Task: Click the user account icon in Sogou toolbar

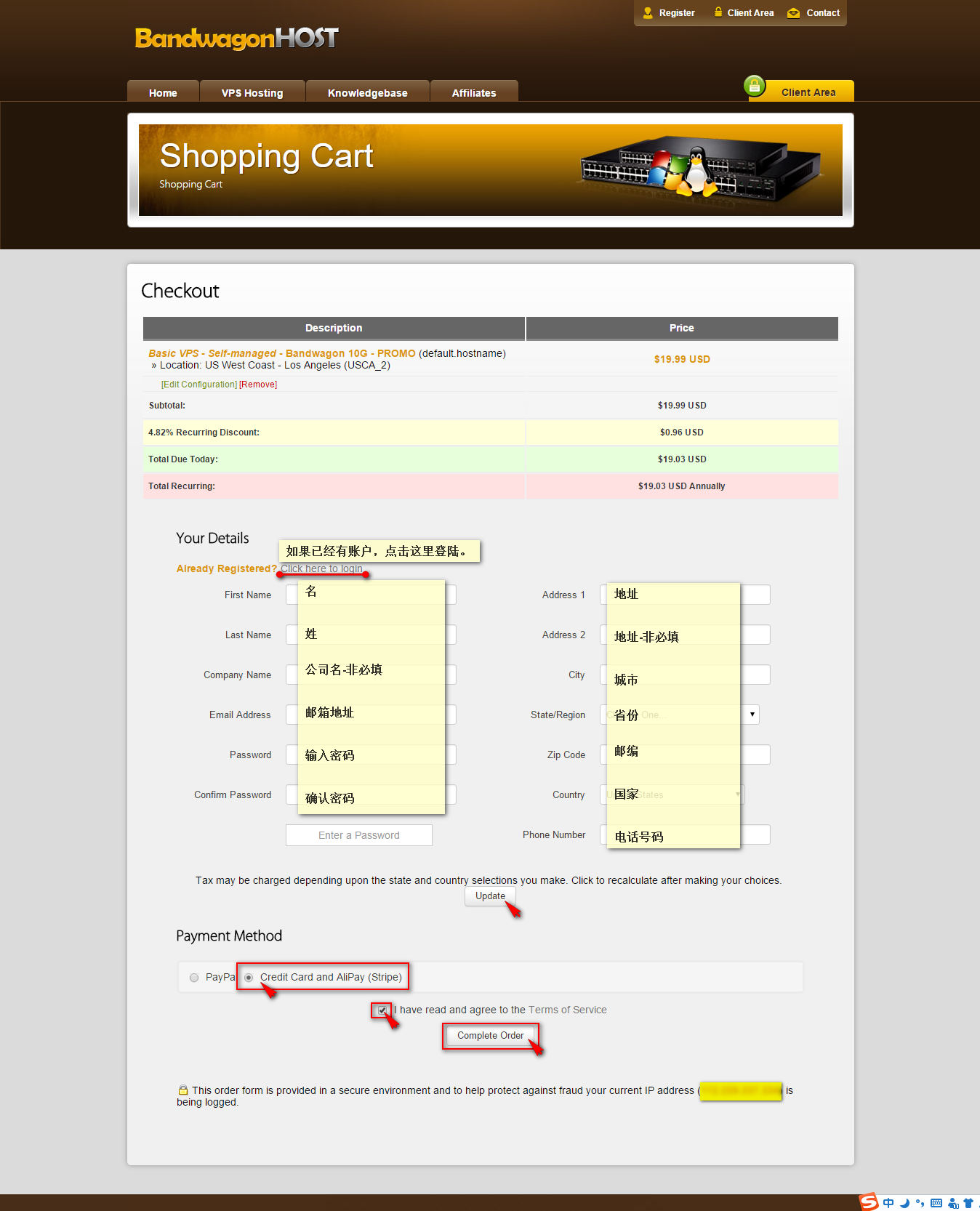Action: (953, 1203)
